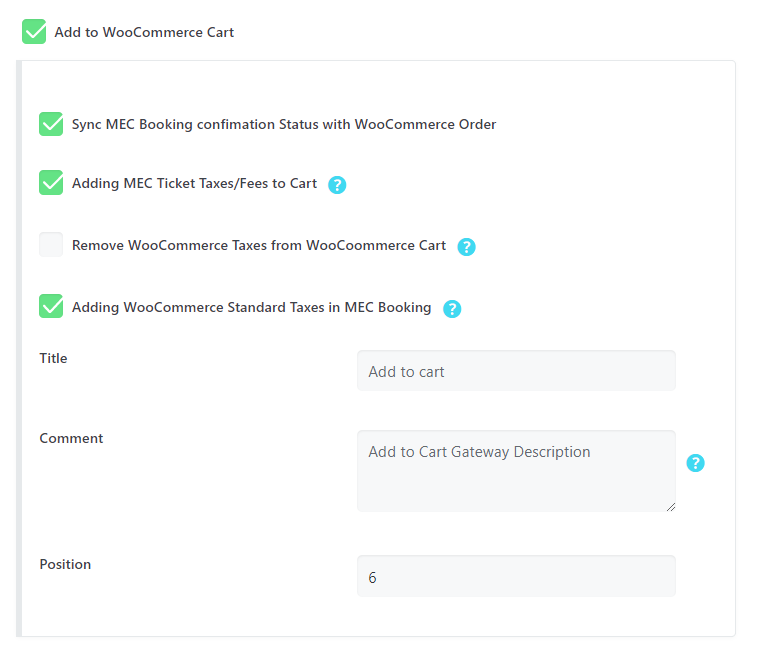Click Adding WooCommerce Standard Taxes label text
761x660 pixels.
coord(251,308)
